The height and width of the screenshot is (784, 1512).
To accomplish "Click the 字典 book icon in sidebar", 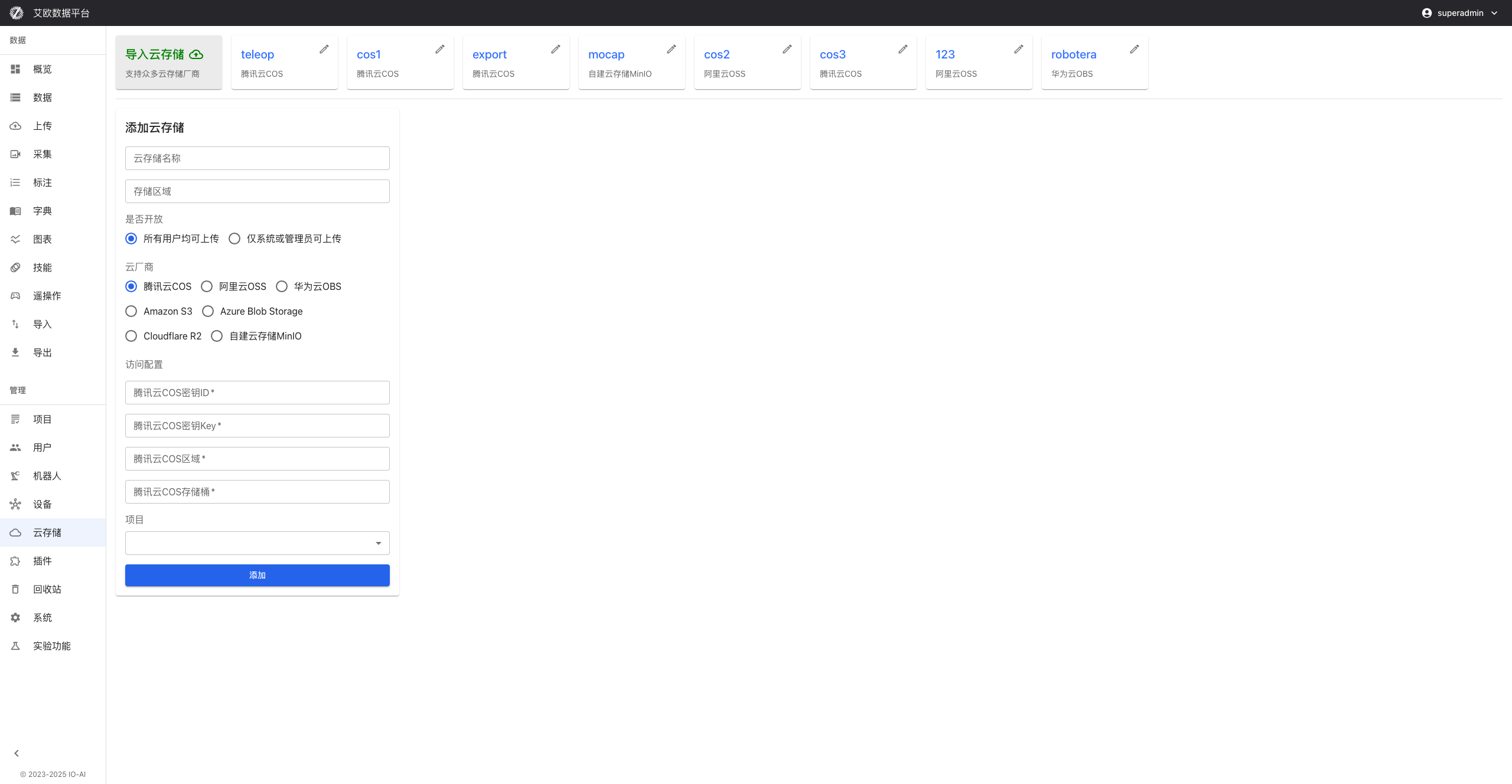I will tap(15, 211).
